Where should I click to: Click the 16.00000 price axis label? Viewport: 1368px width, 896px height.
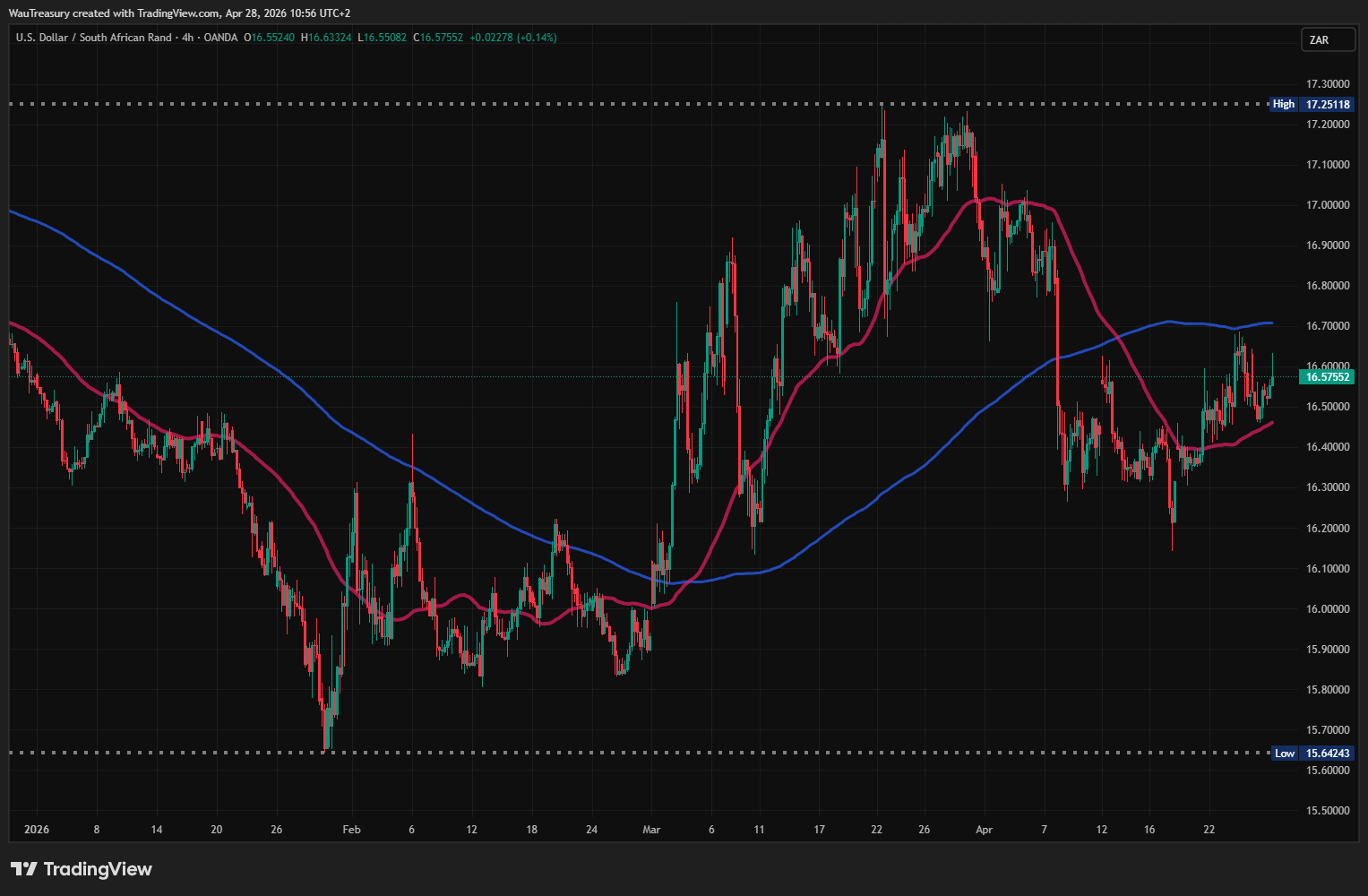(1328, 609)
